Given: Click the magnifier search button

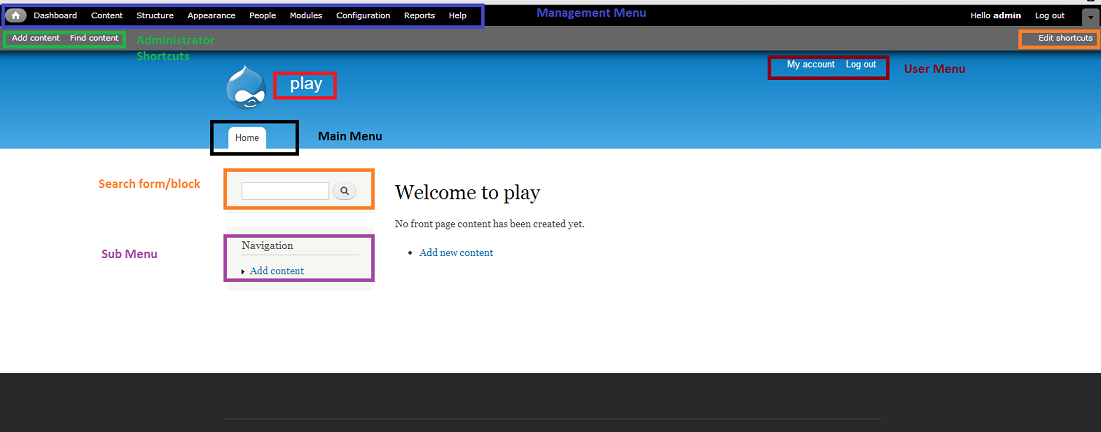Looking at the screenshot, I should pos(345,190).
